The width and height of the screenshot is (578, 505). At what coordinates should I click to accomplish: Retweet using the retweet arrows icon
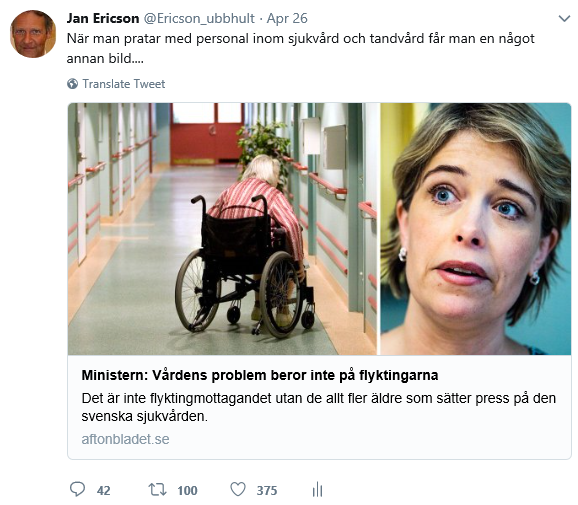(157, 490)
